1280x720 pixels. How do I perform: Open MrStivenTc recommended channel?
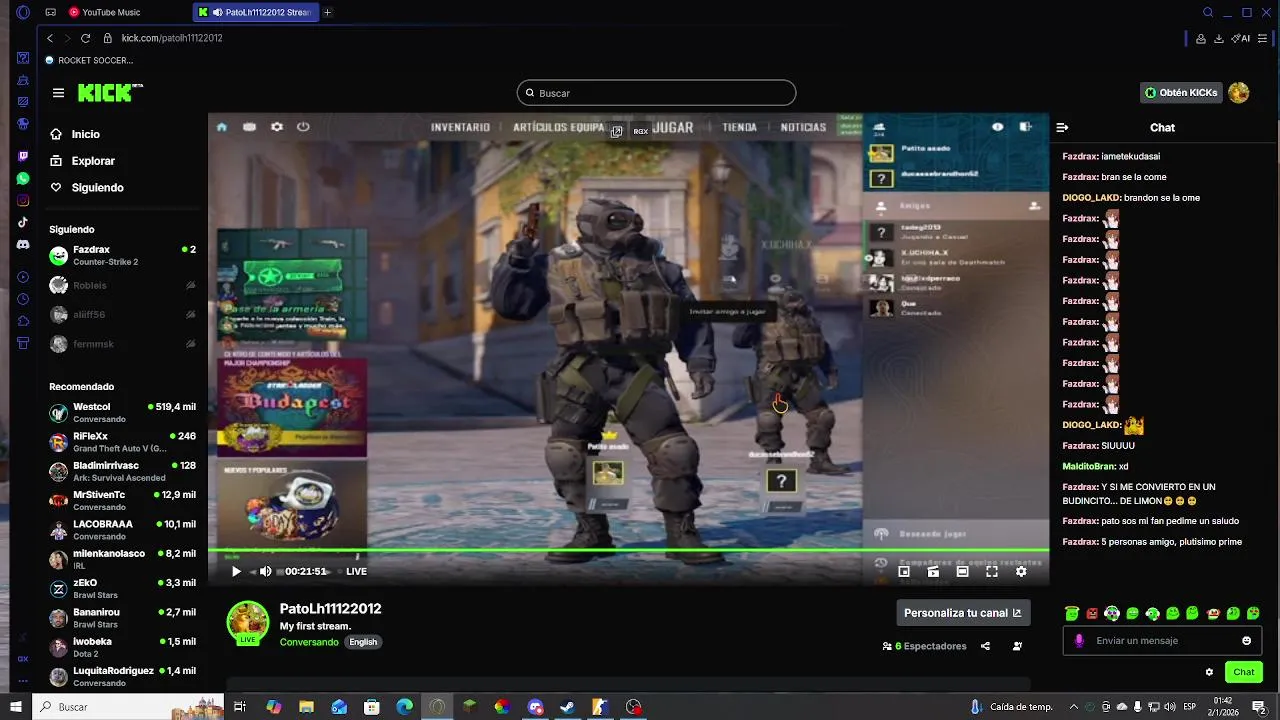122,501
